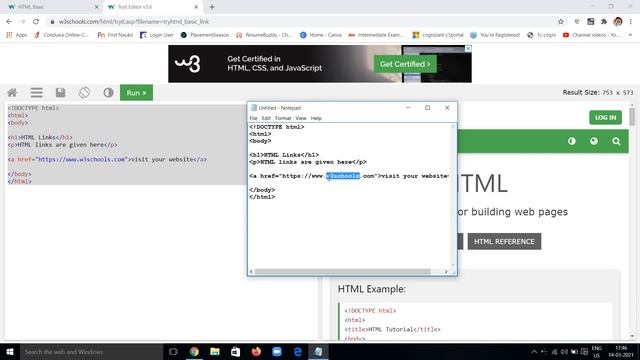Open Notepad's View menu
The image size is (640, 360).
click(x=301, y=118)
